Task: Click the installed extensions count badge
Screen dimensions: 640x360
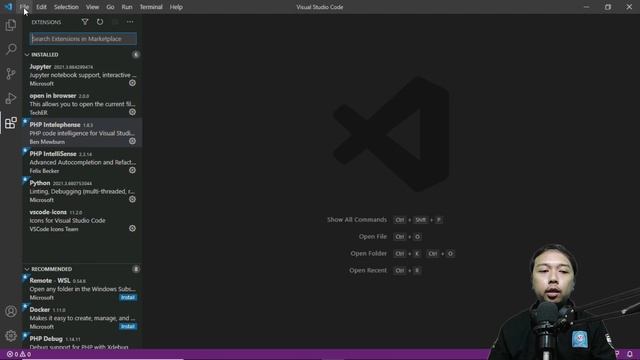Action: [x=136, y=55]
